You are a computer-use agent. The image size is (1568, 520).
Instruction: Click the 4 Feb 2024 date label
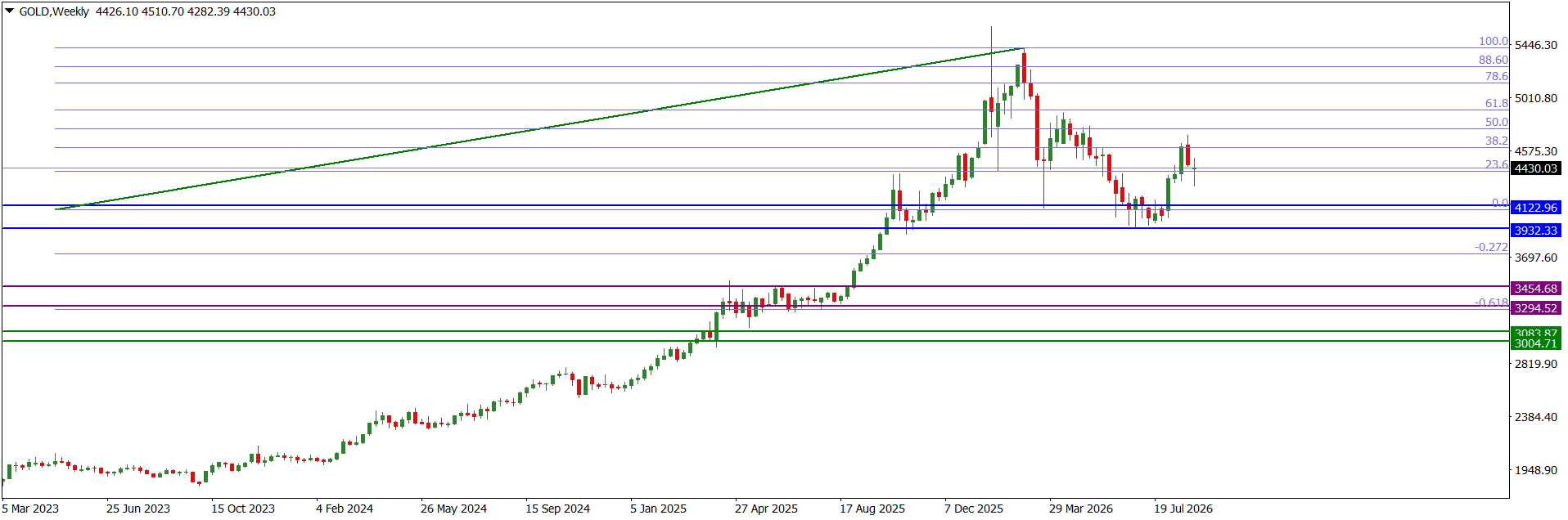coord(345,509)
